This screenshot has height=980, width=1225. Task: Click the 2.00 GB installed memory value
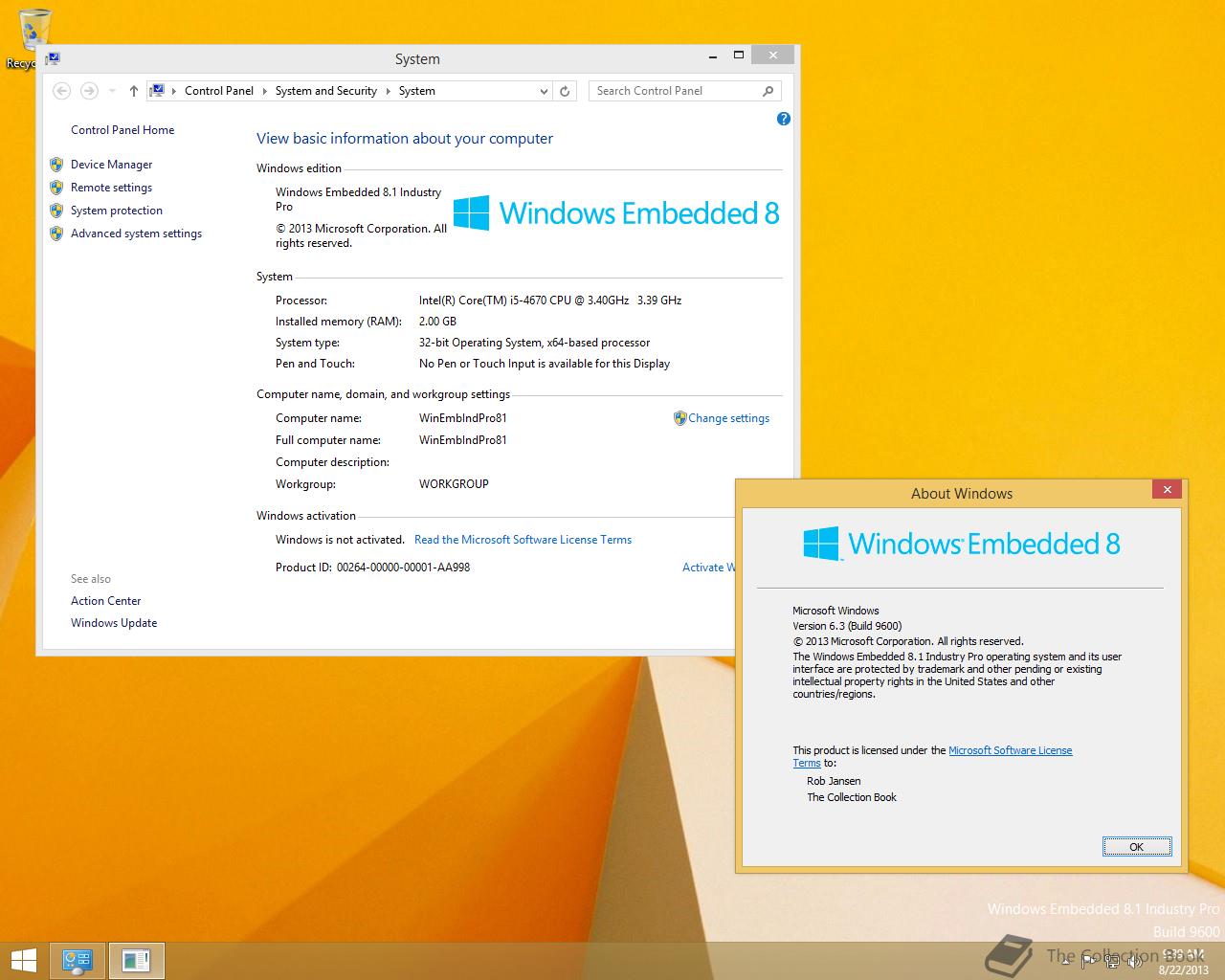coord(437,322)
